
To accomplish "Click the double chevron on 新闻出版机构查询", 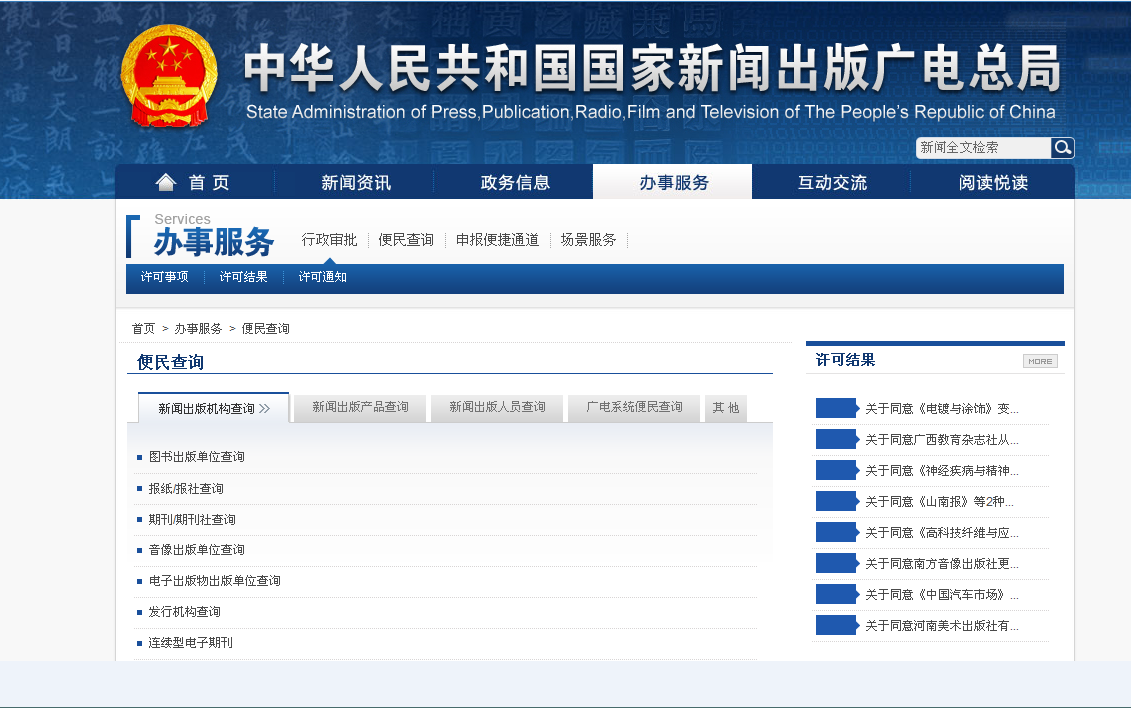I will click(x=265, y=409).
